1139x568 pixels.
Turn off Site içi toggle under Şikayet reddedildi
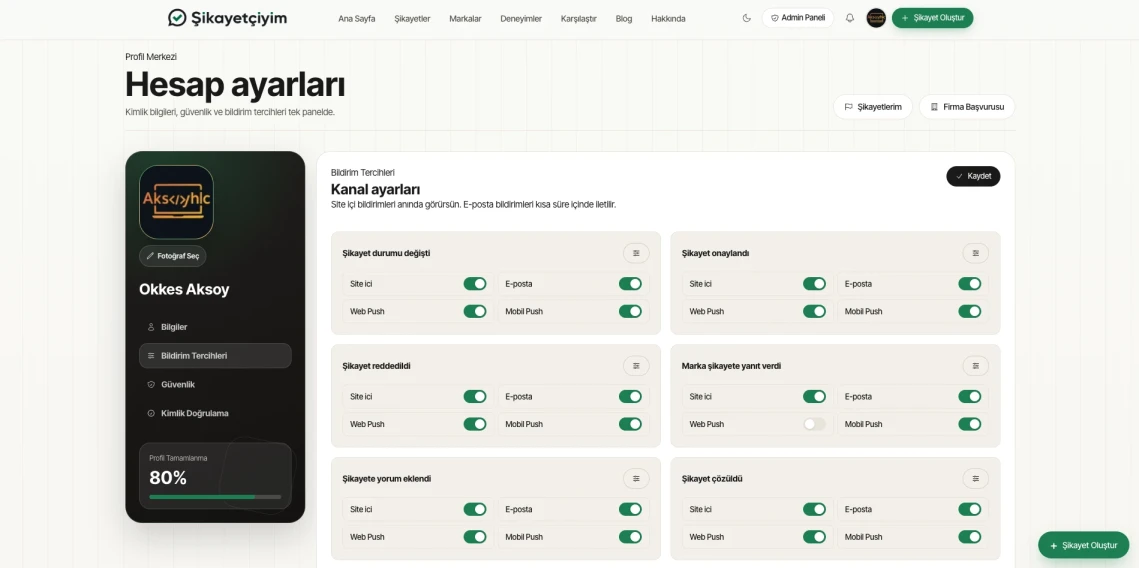point(475,397)
